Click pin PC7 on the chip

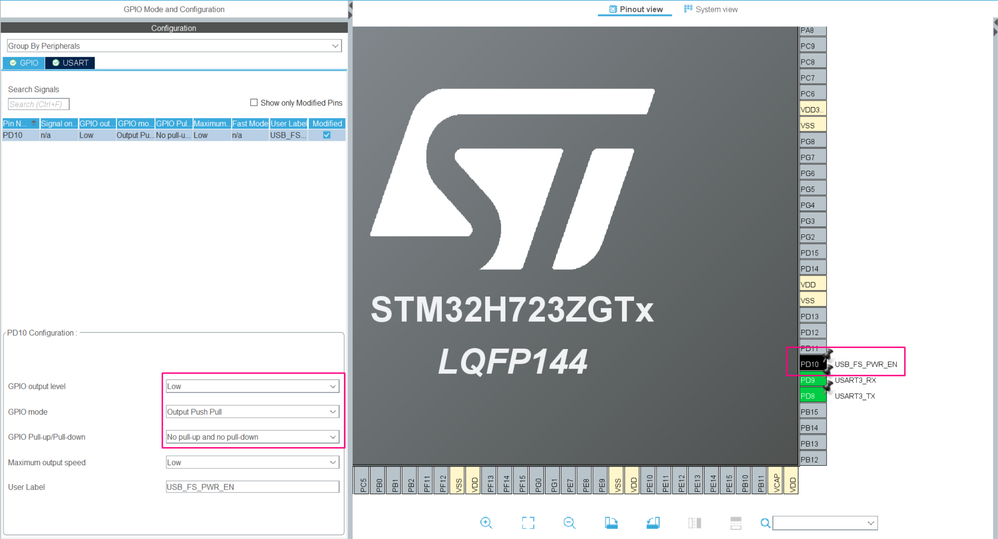pos(812,78)
